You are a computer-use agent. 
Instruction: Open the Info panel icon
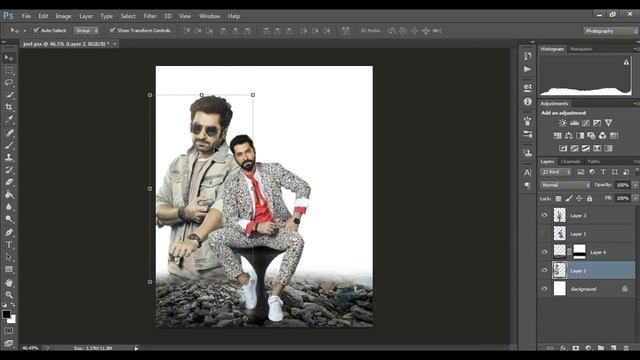[528, 102]
